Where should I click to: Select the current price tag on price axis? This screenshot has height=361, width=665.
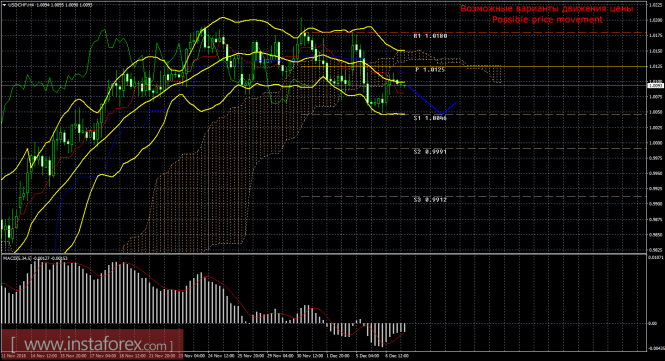pos(655,86)
